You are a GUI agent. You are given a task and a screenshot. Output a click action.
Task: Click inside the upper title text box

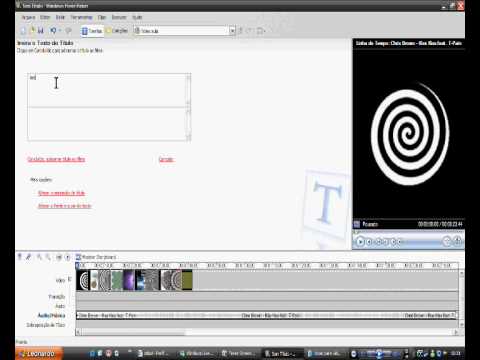click(x=107, y=90)
